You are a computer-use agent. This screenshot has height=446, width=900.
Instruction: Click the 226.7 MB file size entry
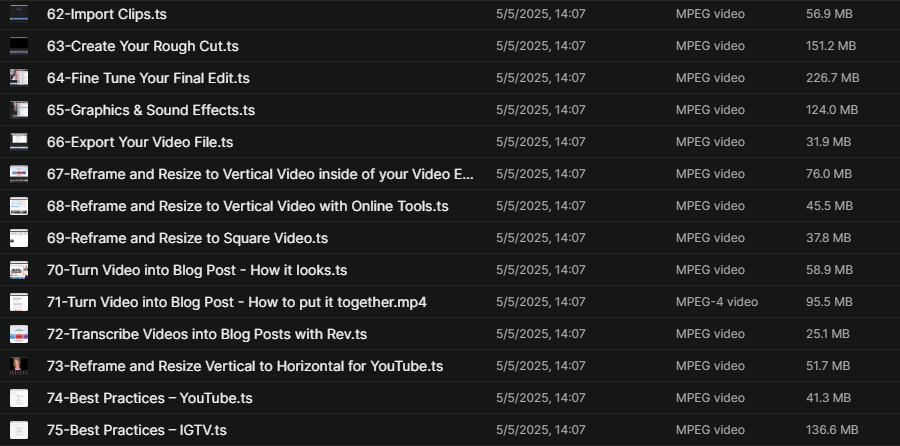[x=832, y=78]
